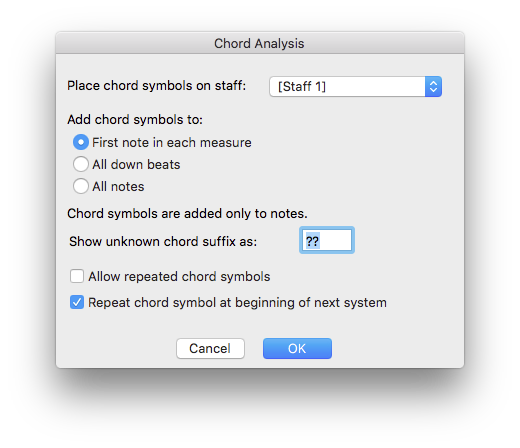Screen dimensions: 520x448
Task: Enable Allow repeated chord symbols checkbox
Action: 77,276
